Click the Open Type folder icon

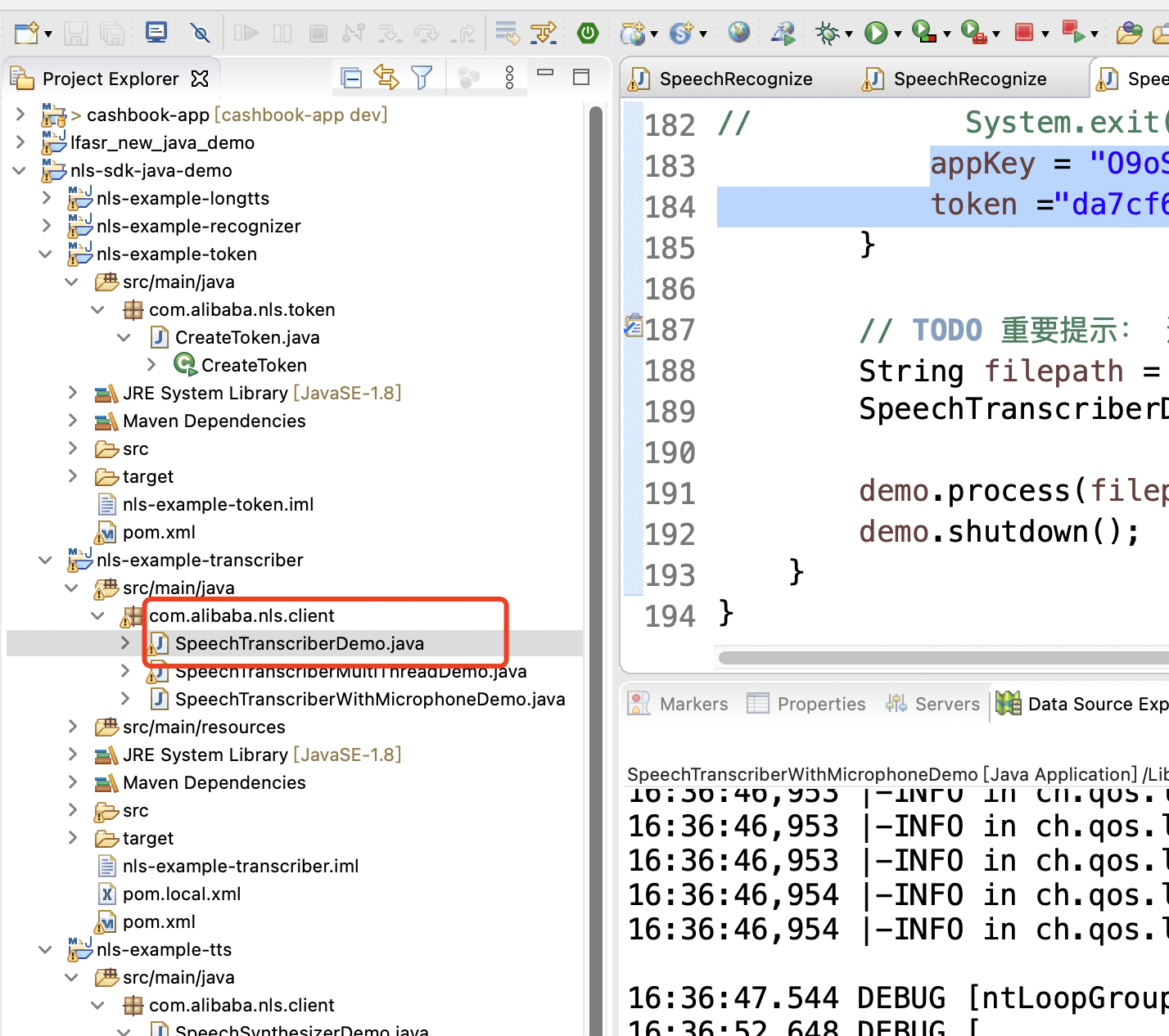point(1130,33)
